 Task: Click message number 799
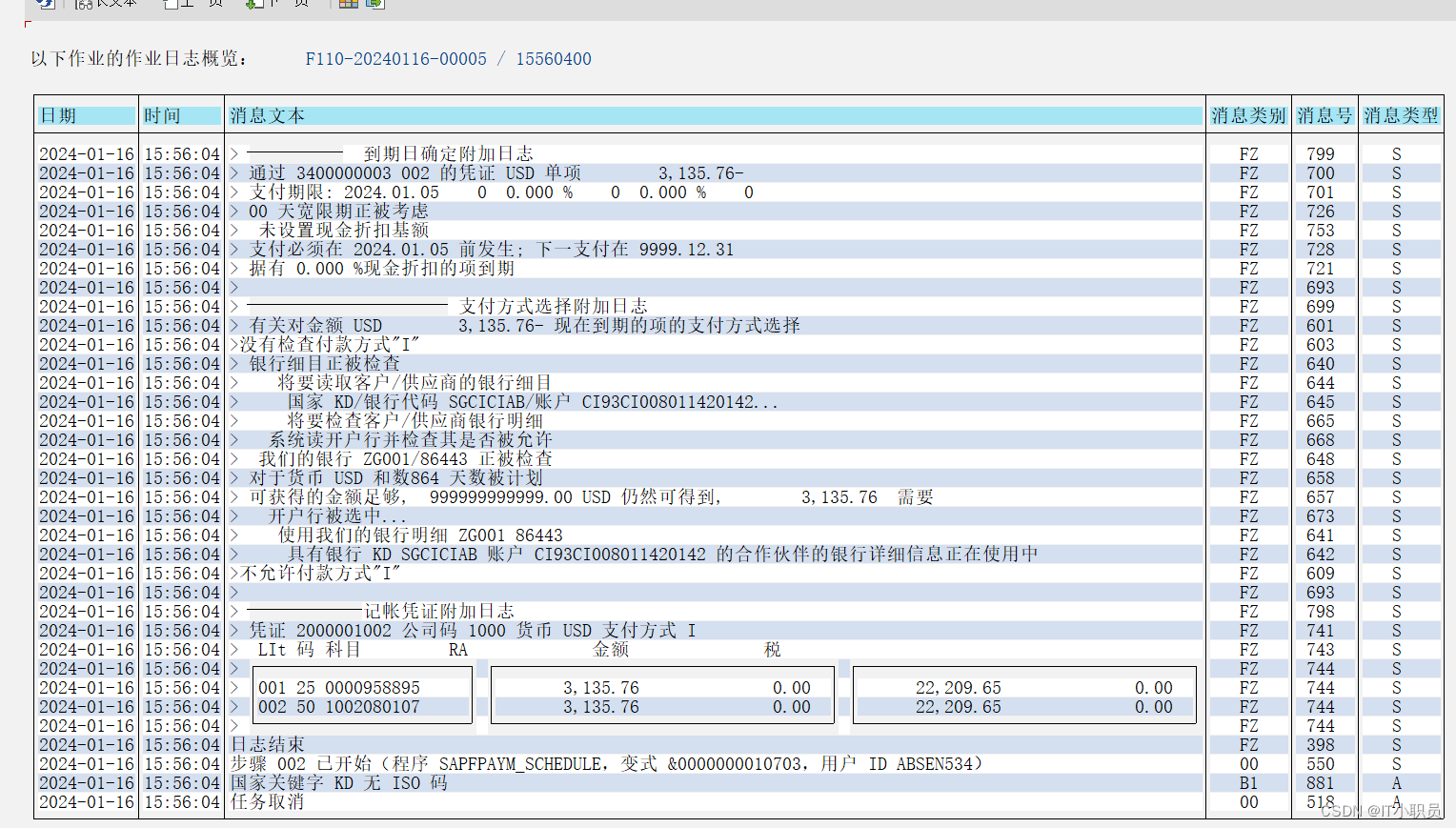tap(1321, 153)
